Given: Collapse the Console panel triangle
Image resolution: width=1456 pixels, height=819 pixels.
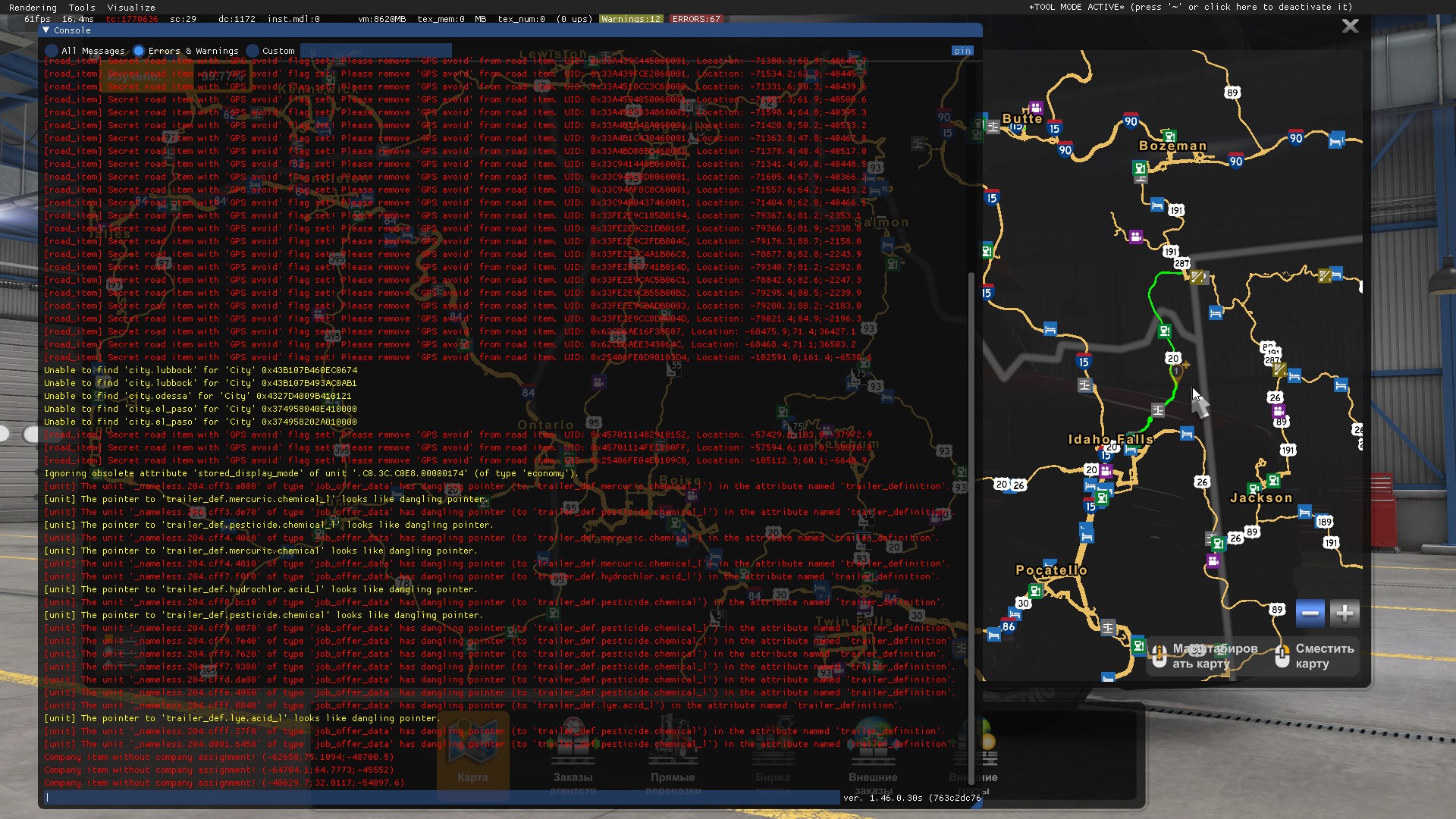Looking at the screenshot, I should tap(46, 30).
